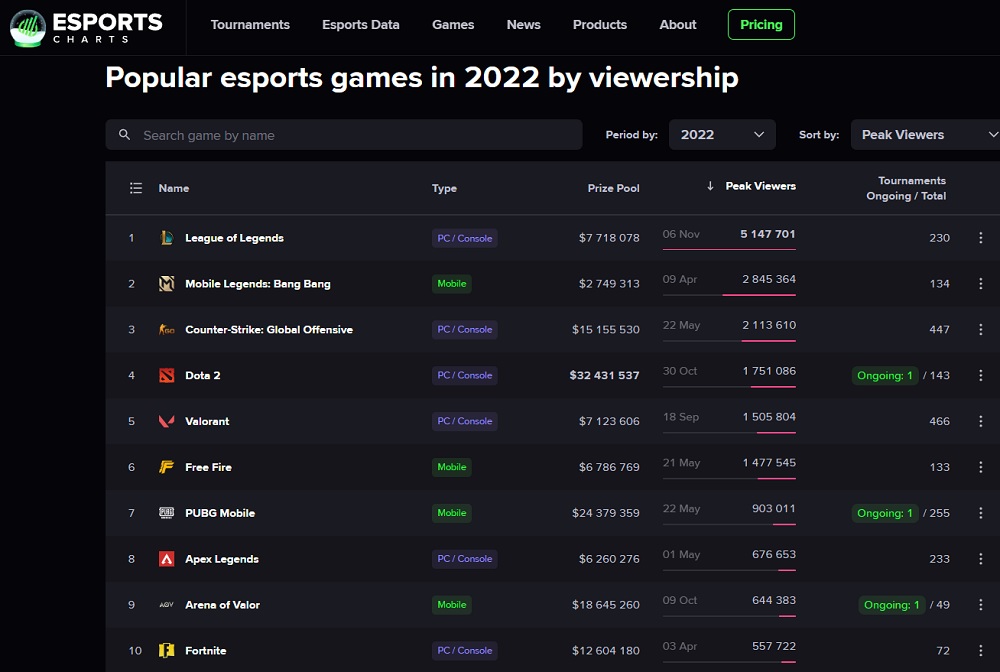Open the Fortnite game page

(x=205, y=651)
